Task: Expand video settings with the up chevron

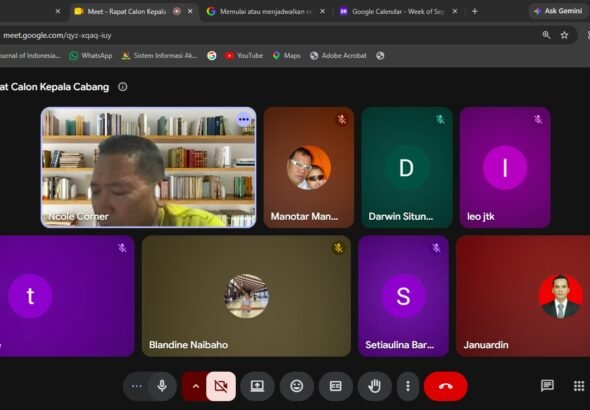Action: pos(195,386)
